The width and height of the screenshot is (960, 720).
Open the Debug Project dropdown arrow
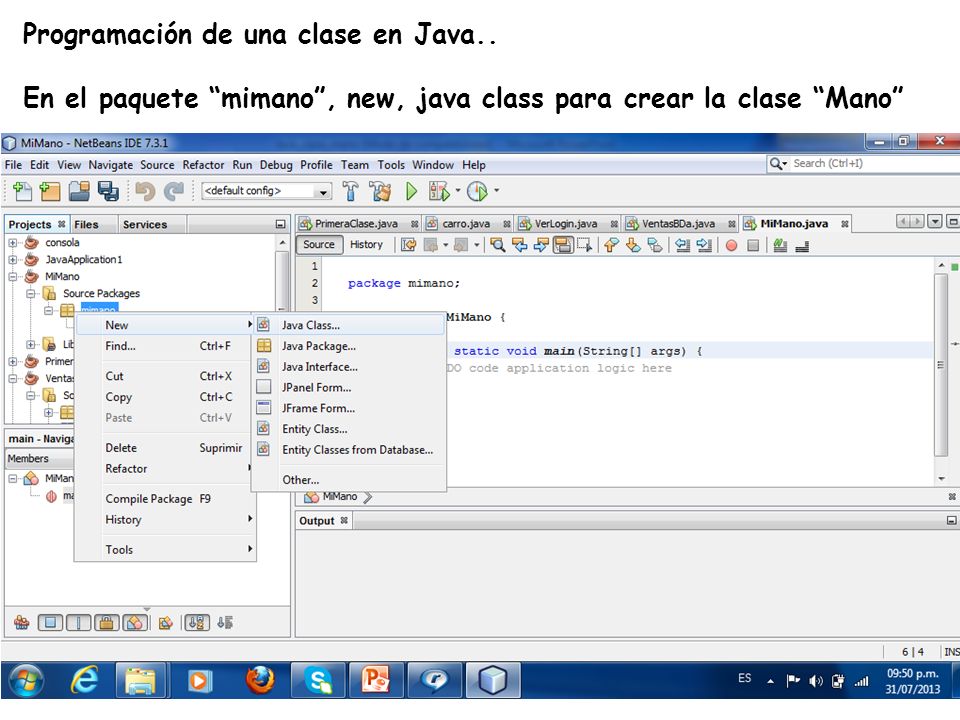click(x=458, y=191)
